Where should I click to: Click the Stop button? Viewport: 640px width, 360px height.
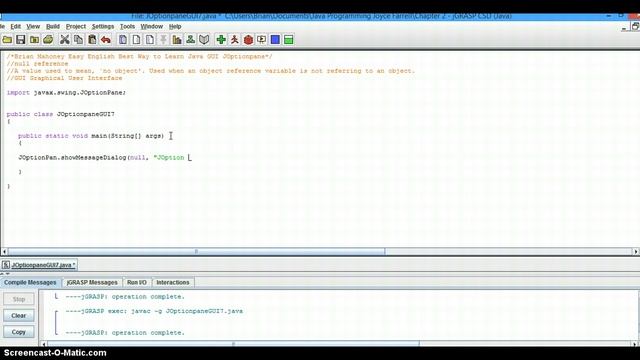19,299
